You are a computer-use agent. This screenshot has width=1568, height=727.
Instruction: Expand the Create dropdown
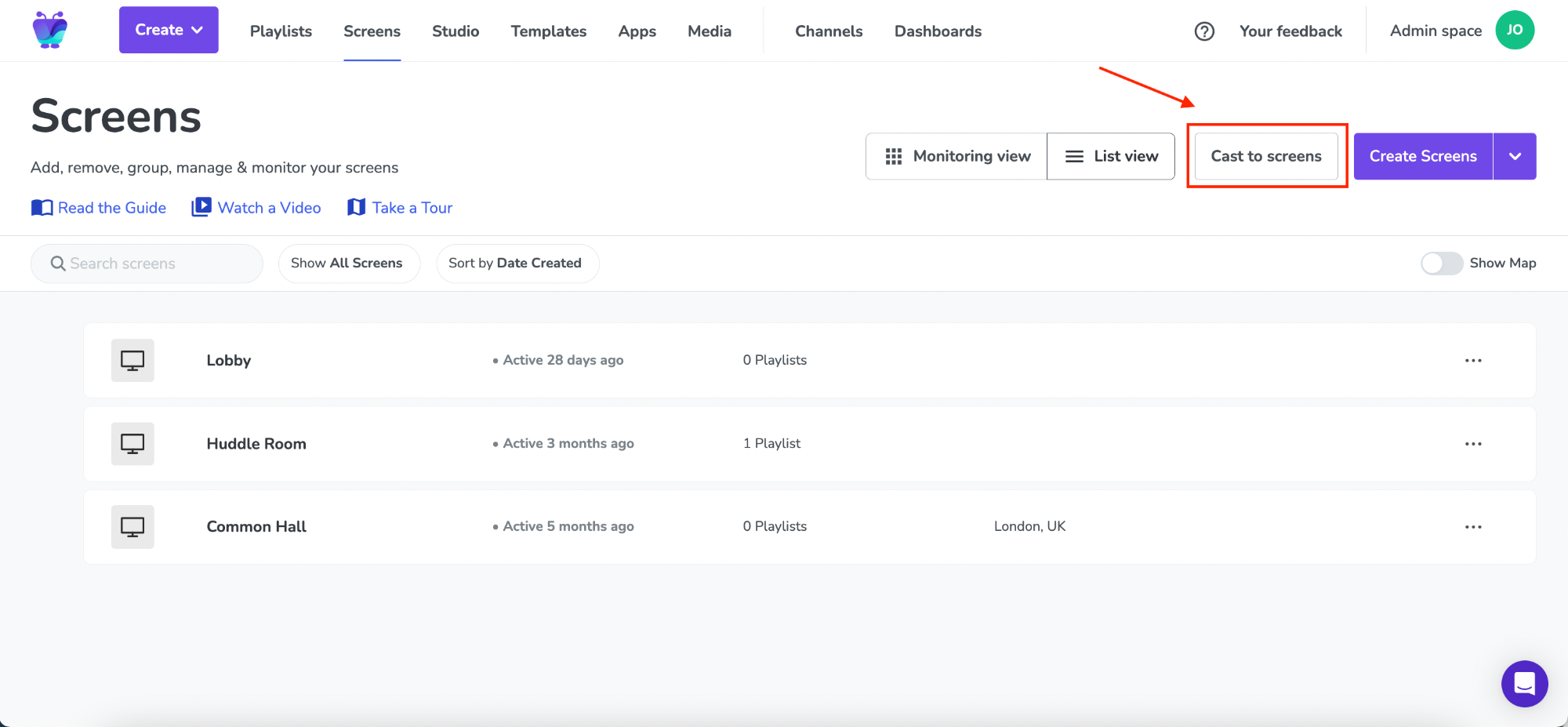(169, 30)
